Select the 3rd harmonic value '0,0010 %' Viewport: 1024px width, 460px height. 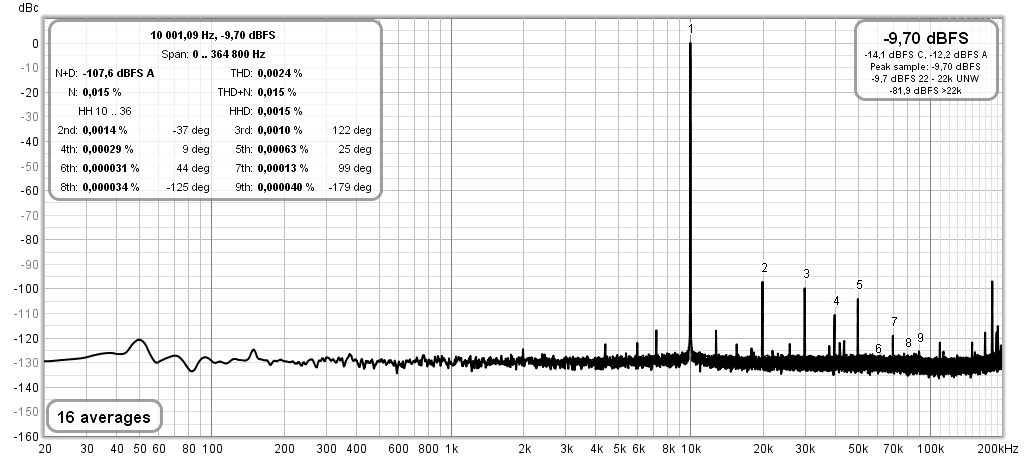point(280,130)
